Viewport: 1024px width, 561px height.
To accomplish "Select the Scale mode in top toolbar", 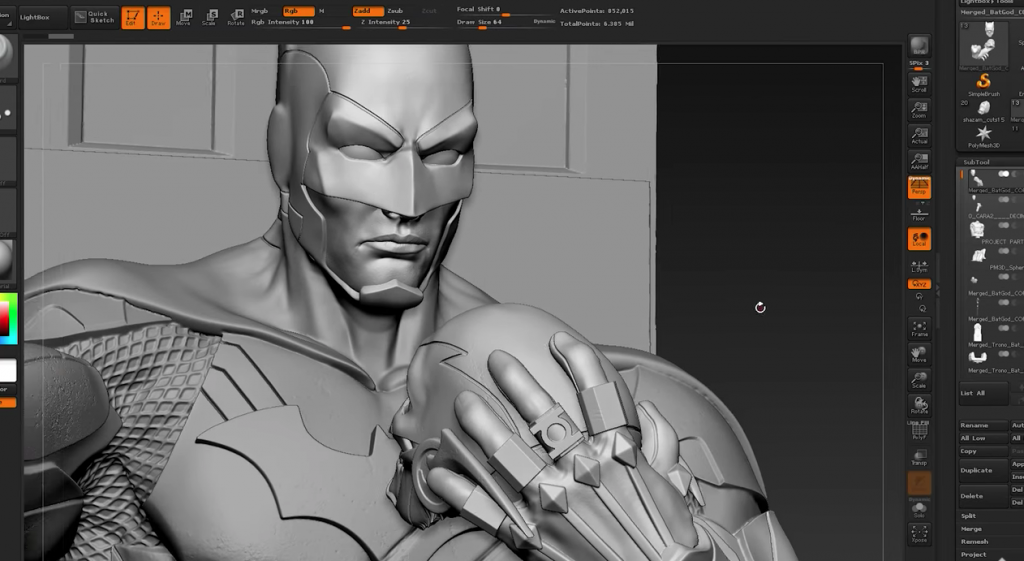I will [x=210, y=18].
